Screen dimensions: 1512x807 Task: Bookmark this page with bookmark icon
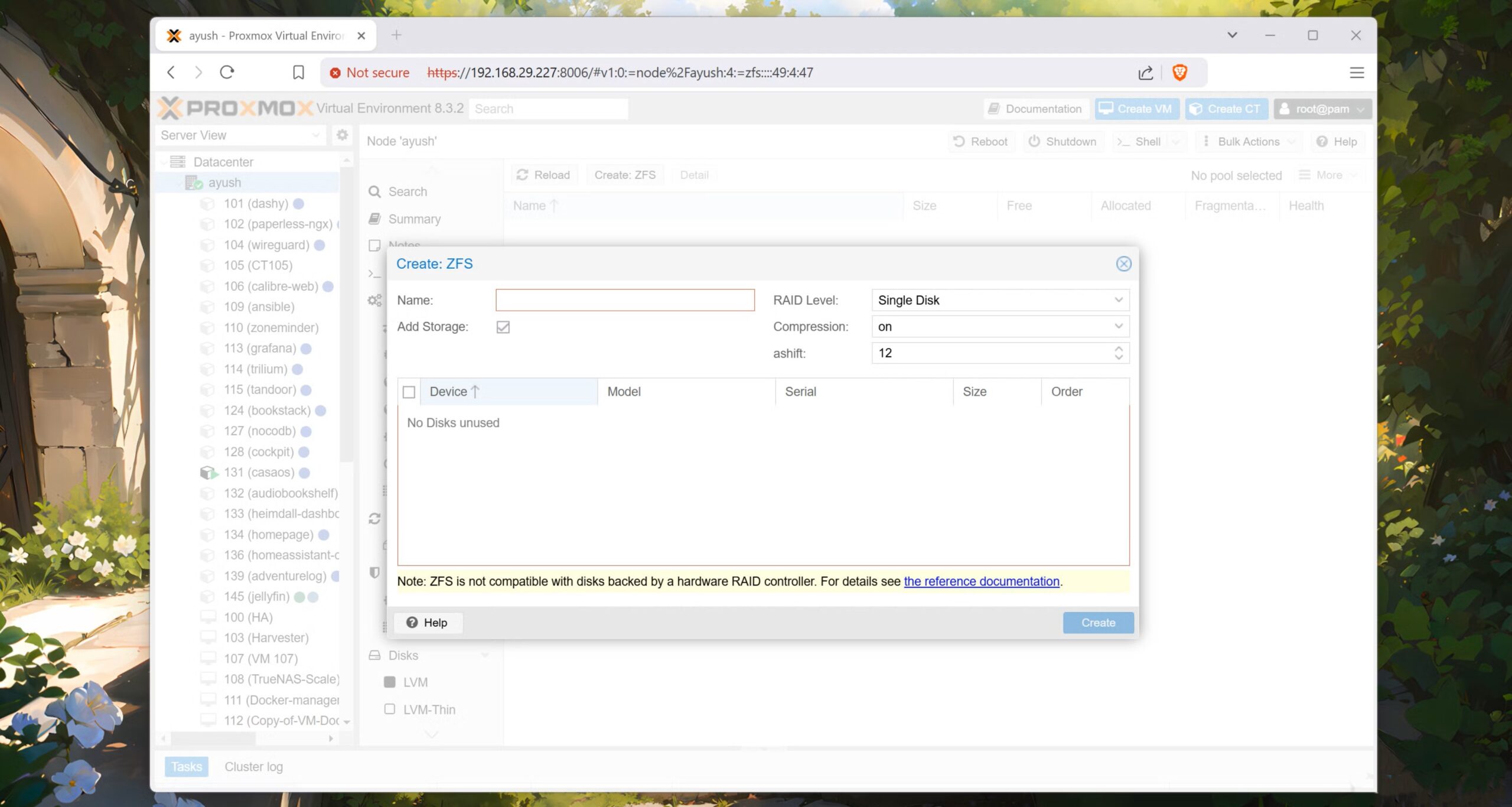tap(298, 72)
